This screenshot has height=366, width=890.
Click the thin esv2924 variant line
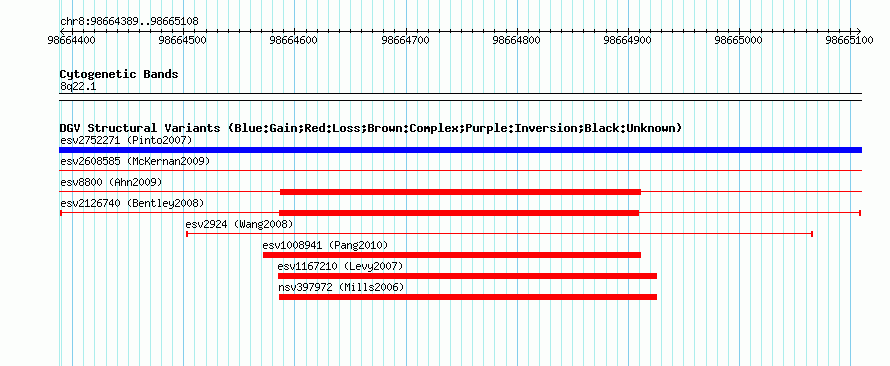click(499, 234)
